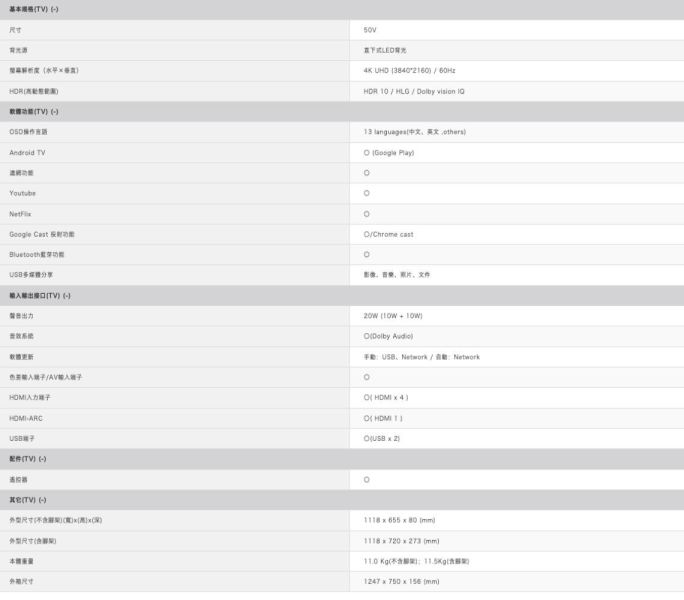The width and height of the screenshot is (684, 600).
Task: Select the HDMI-ARC row label
Action: coord(26,418)
